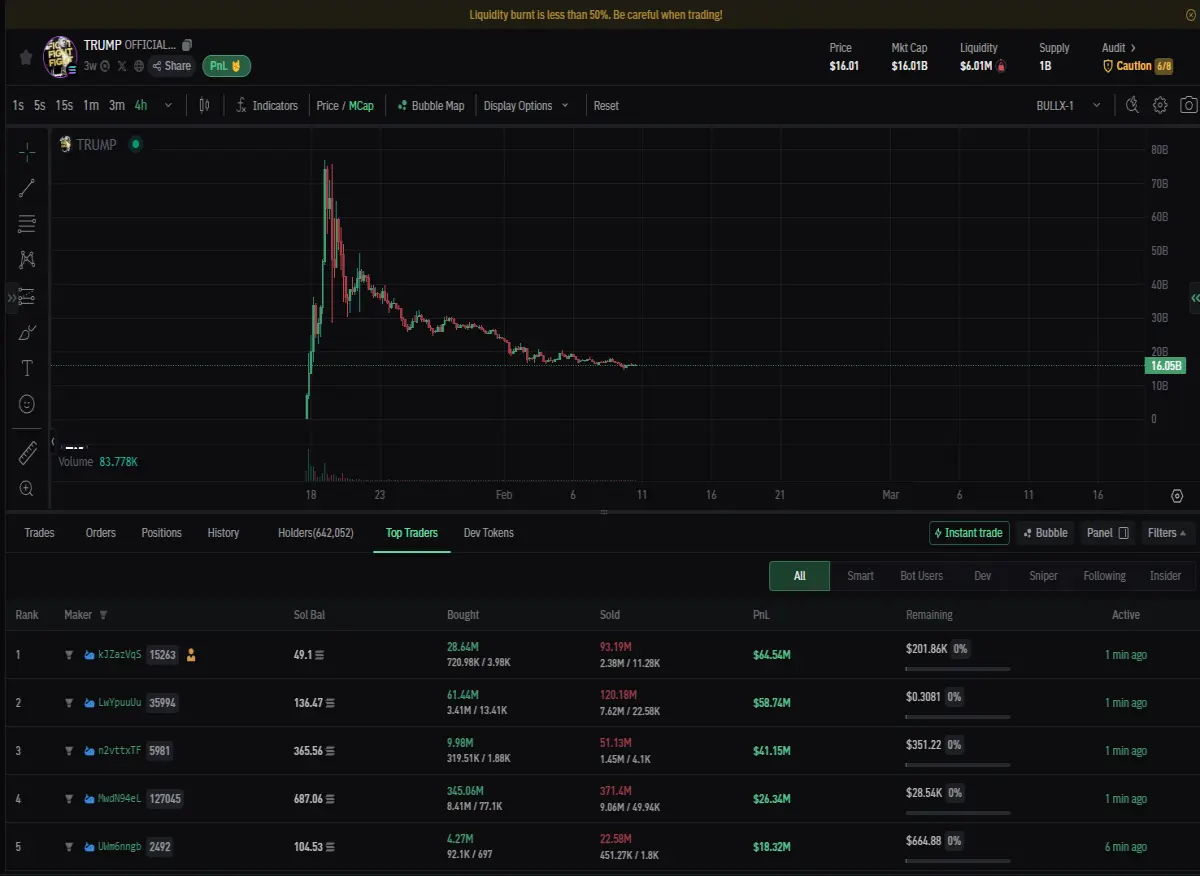Click the green PnL button
The image size is (1200, 876).
click(x=226, y=66)
